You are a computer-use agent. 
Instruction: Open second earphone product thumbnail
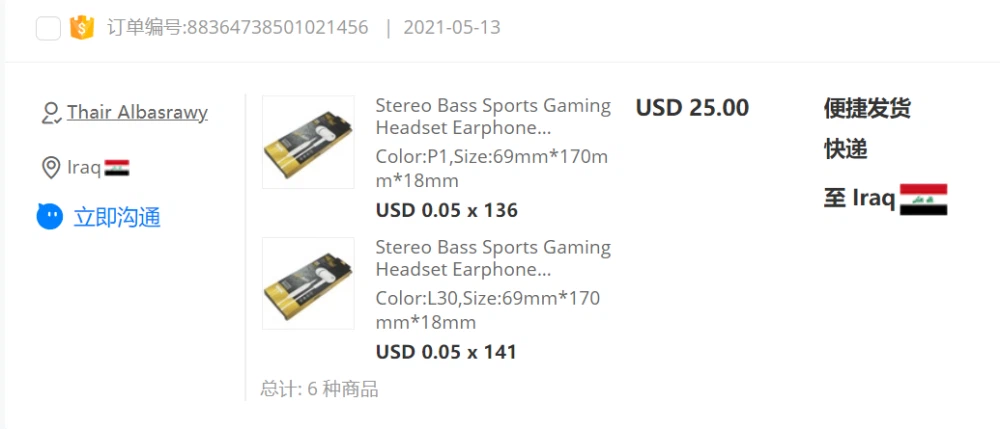[308, 283]
